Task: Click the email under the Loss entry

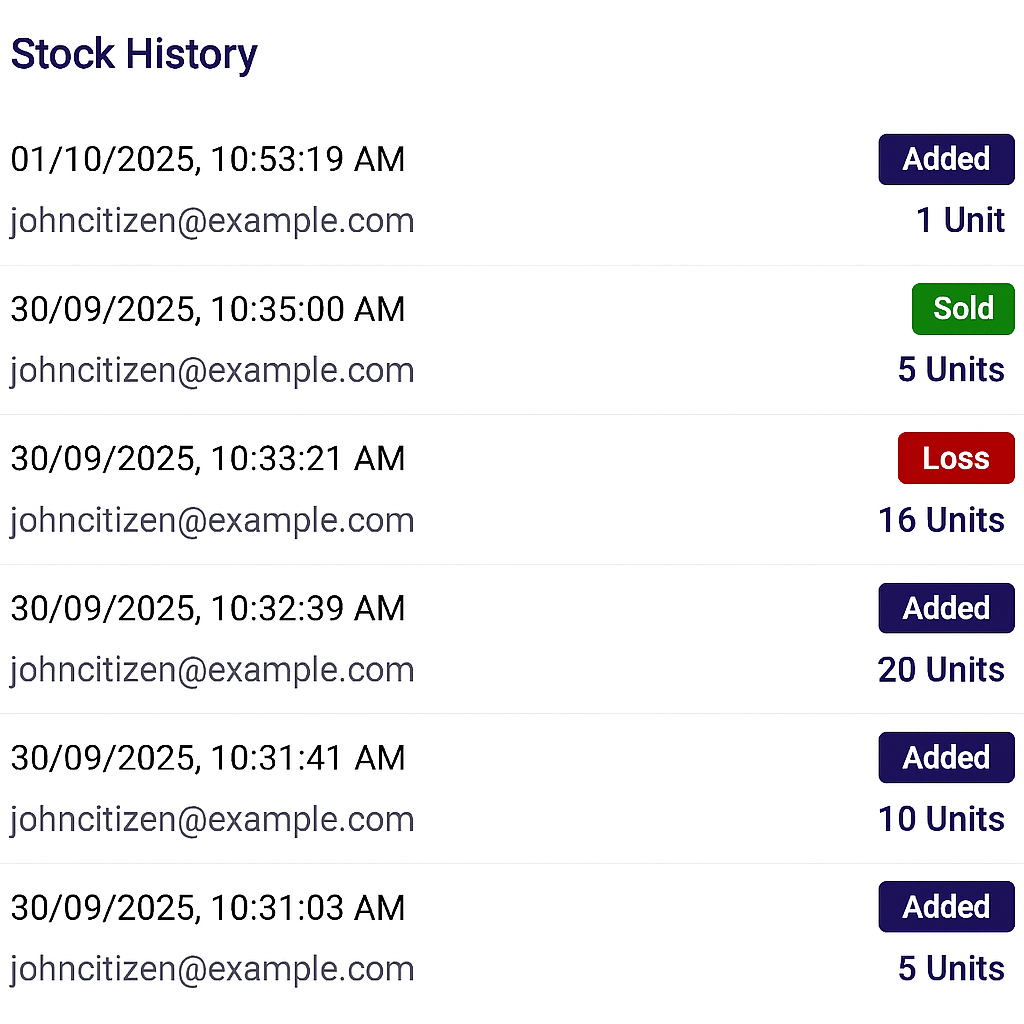Action: point(212,520)
